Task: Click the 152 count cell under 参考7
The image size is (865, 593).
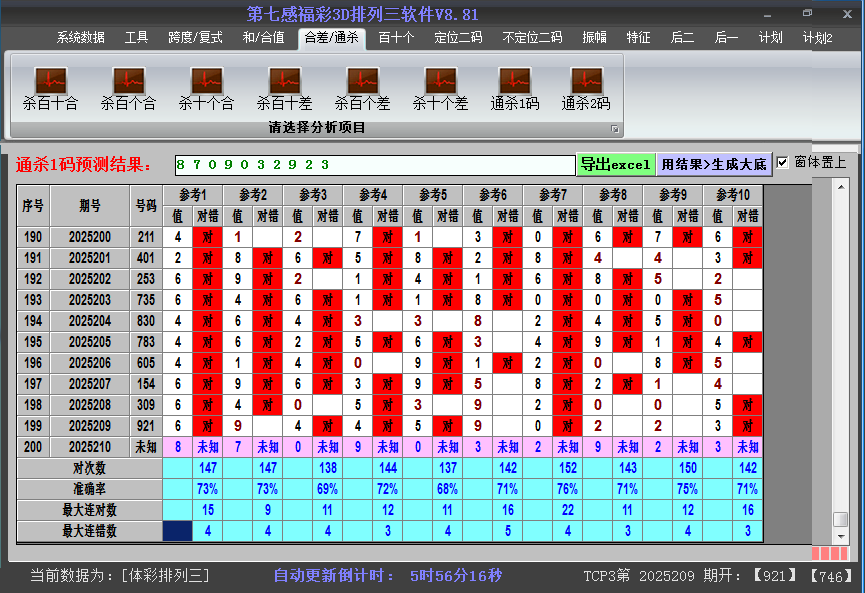Action: point(568,468)
